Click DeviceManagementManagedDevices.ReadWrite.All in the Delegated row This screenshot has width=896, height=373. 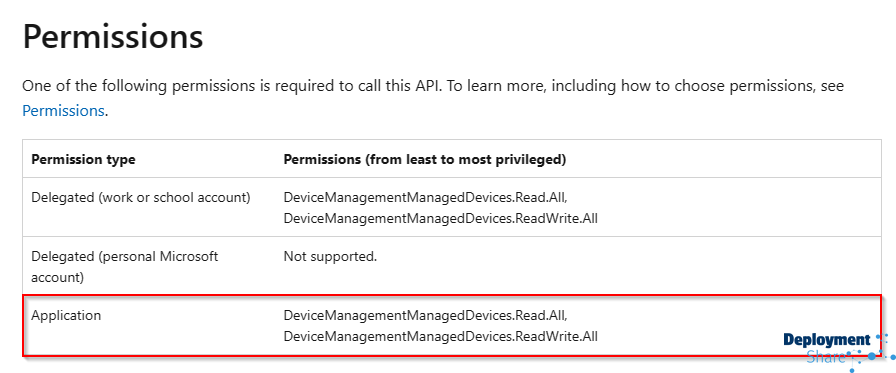[x=441, y=218]
